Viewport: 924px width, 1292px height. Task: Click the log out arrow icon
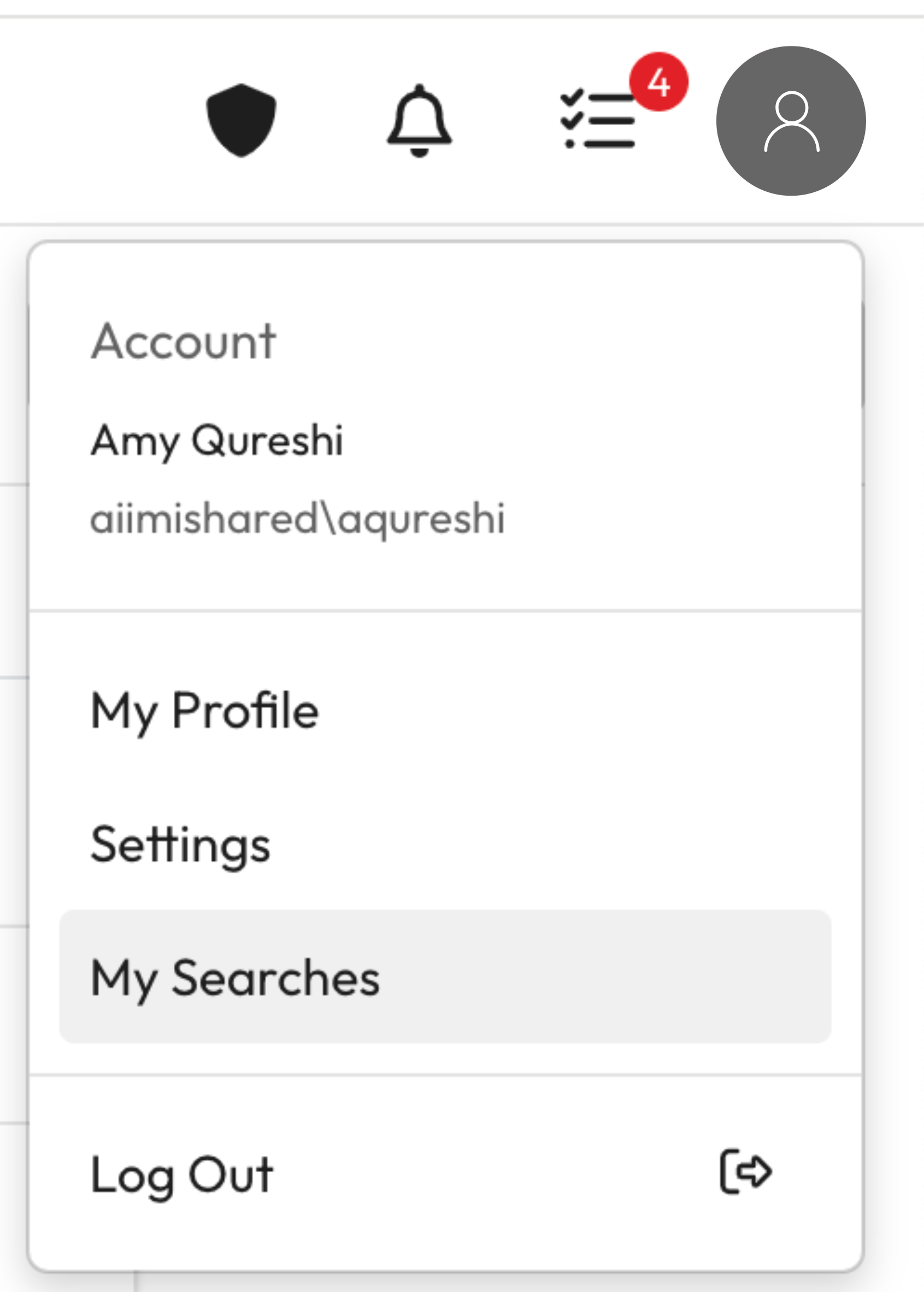coord(745,1171)
